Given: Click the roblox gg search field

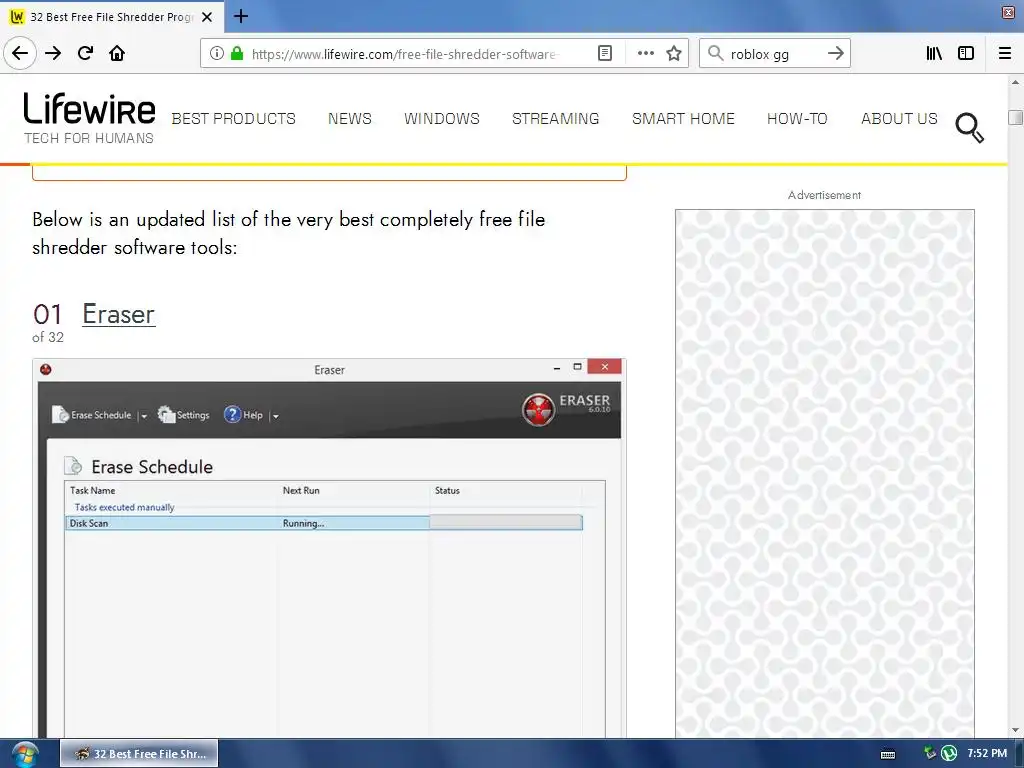Looking at the screenshot, I should point(774,54).
